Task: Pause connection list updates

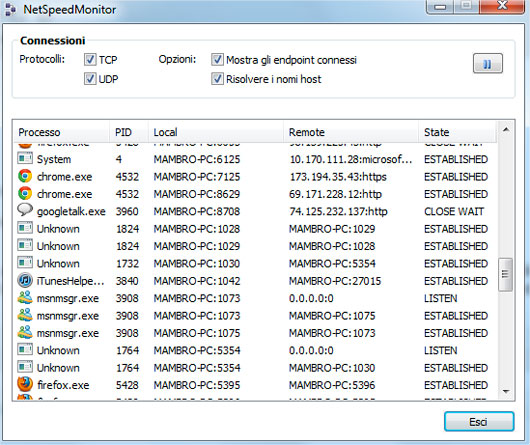Action: [487, 63]
